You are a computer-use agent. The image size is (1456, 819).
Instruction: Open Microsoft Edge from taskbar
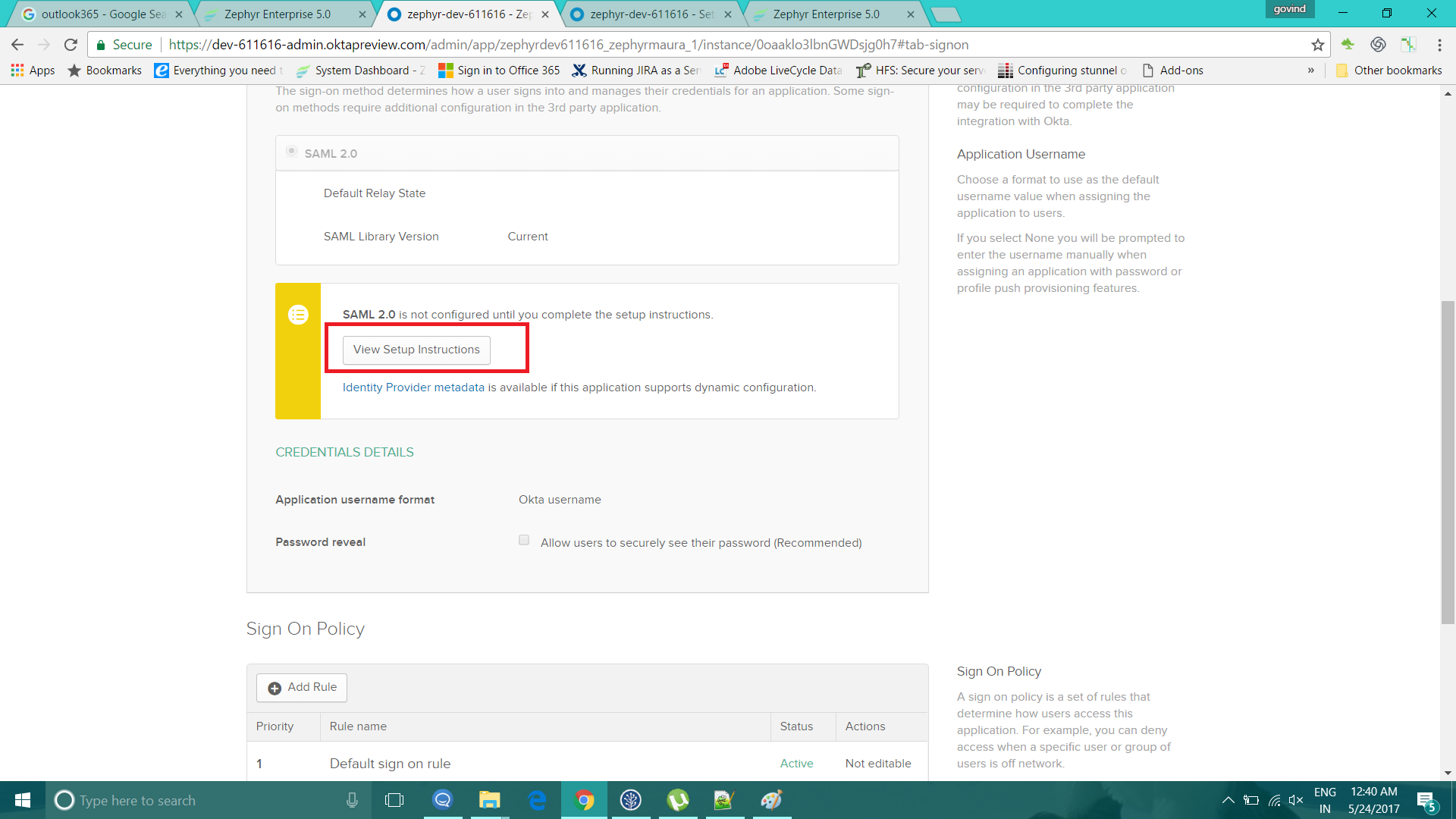click(x=537, y=800)
